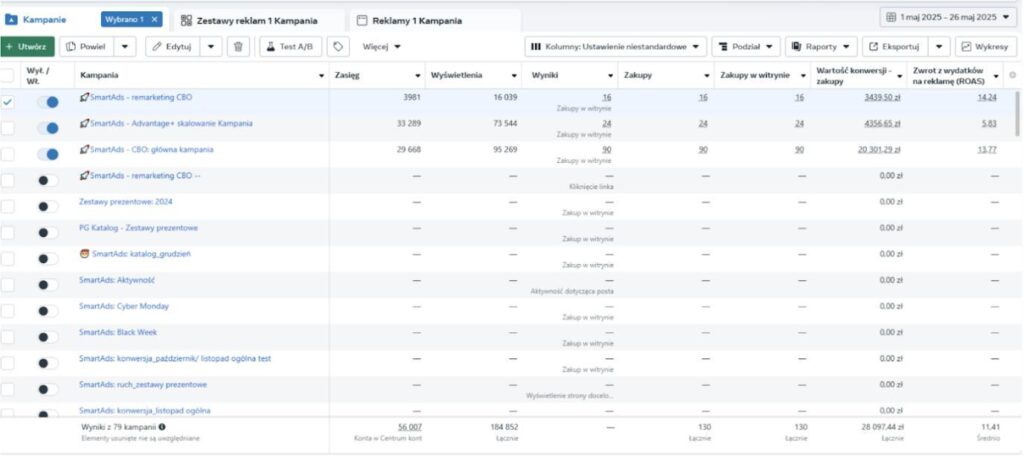Expand the arrow next to Powiel
The width and height of the screenshot is (1024, 464).
(125, 46)
